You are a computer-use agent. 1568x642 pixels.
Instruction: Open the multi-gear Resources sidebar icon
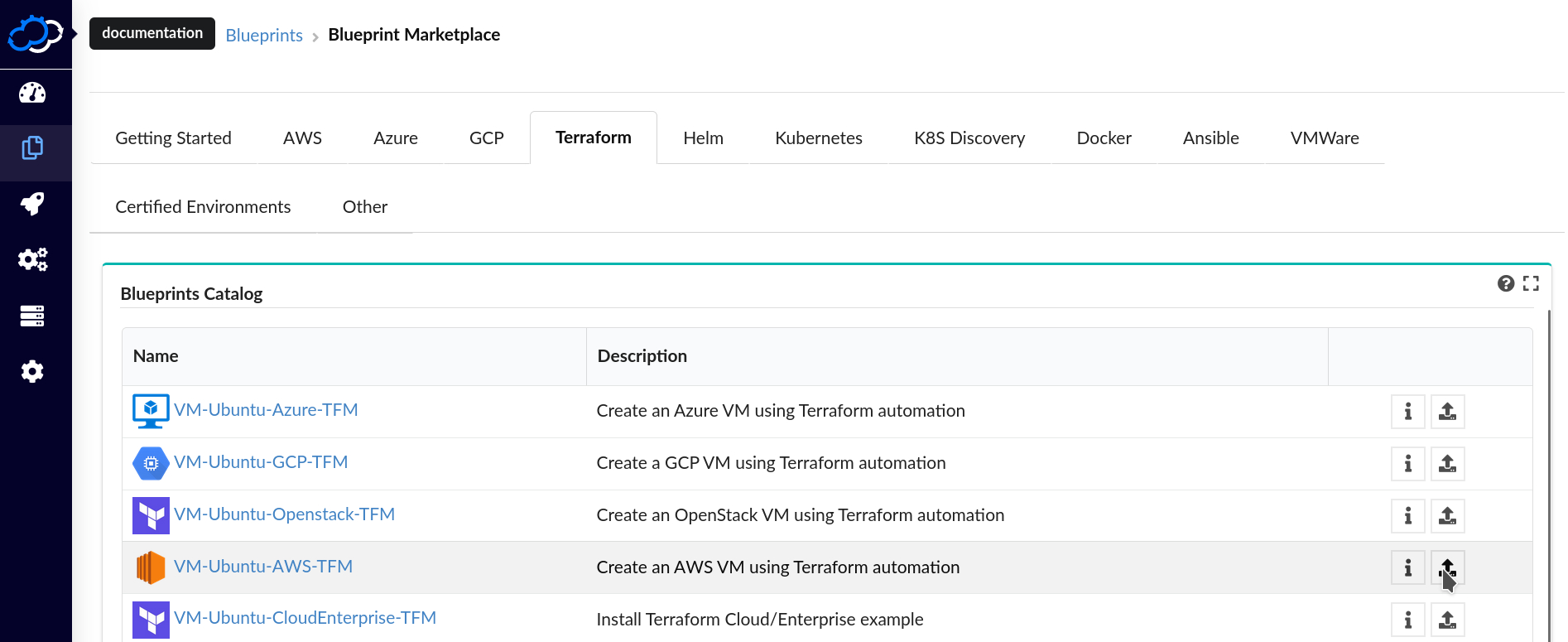click(32, 259)
